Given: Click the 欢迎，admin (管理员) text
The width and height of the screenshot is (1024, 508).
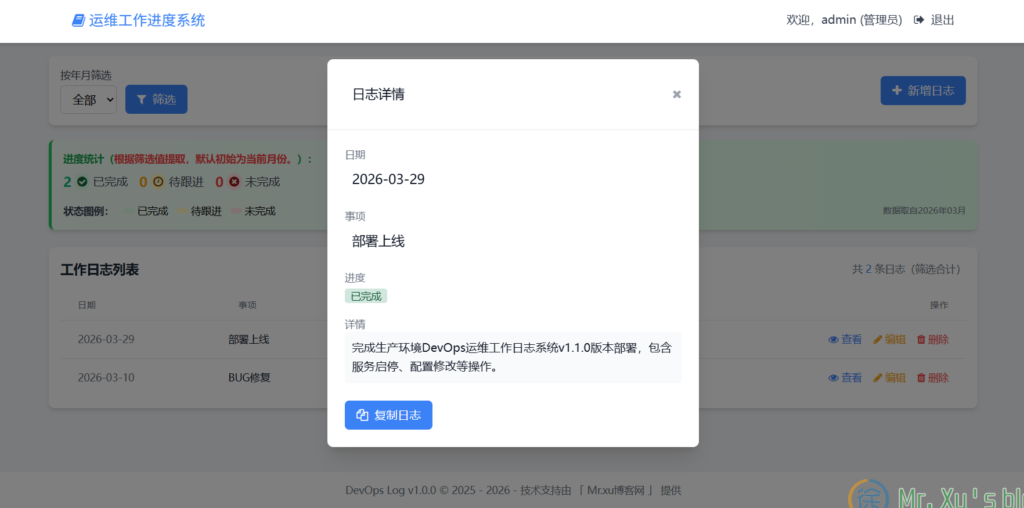Looking at the screenshot, I should point(844,20).
